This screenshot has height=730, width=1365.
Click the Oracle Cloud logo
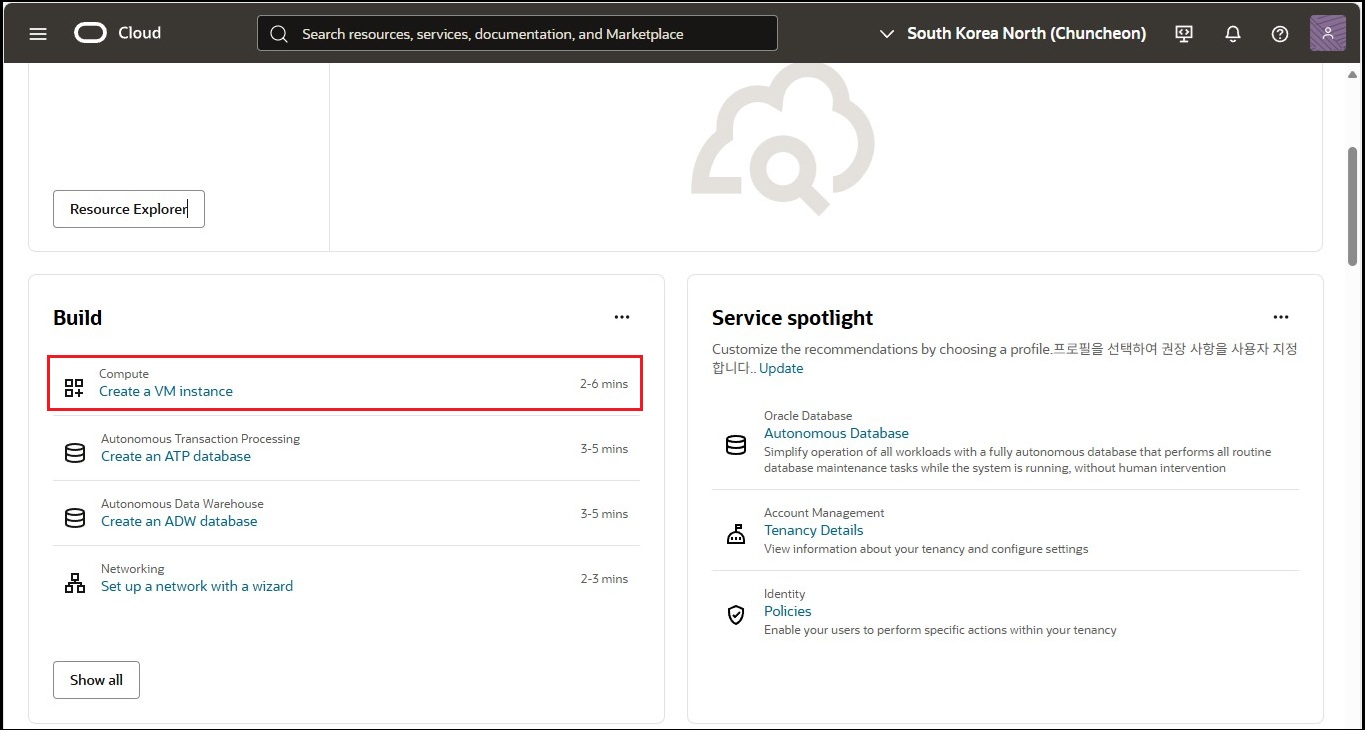(90, 33)
